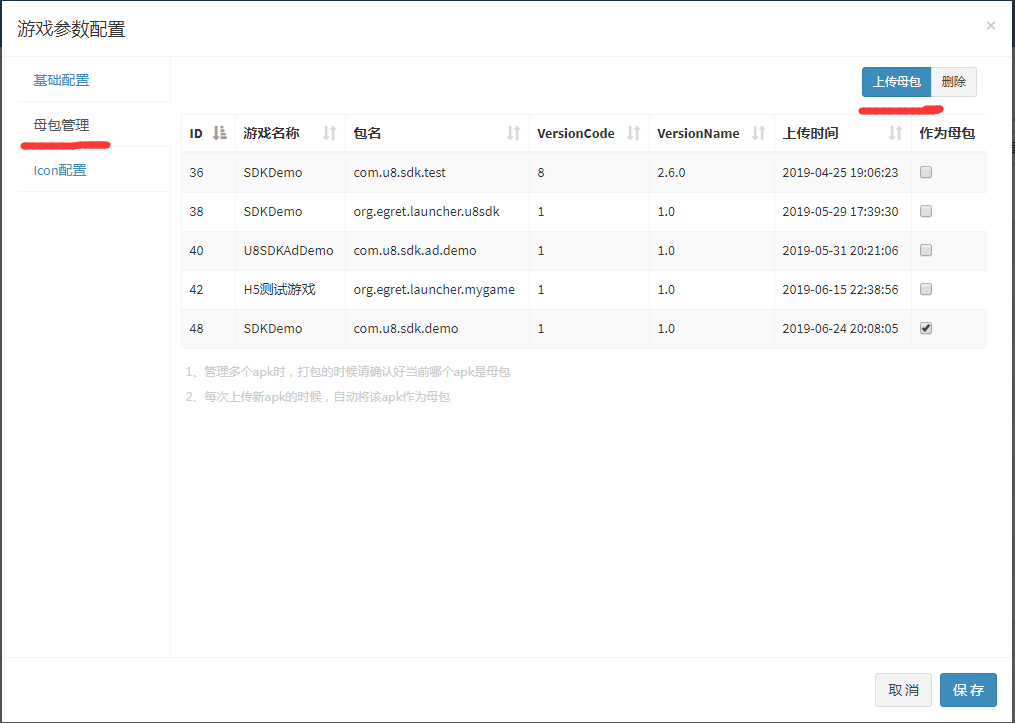1015x723 pixels.
Task: Cancel the dialog via 取消
Action: click(903, 690)
